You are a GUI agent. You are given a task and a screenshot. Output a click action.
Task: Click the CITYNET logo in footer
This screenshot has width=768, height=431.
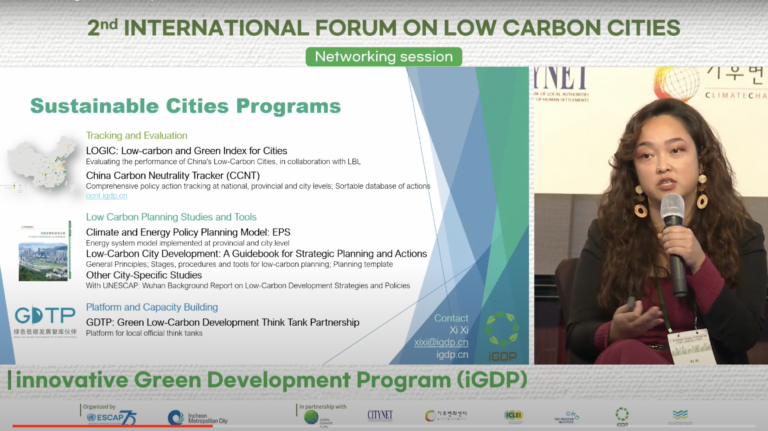[x=380, y=415]
